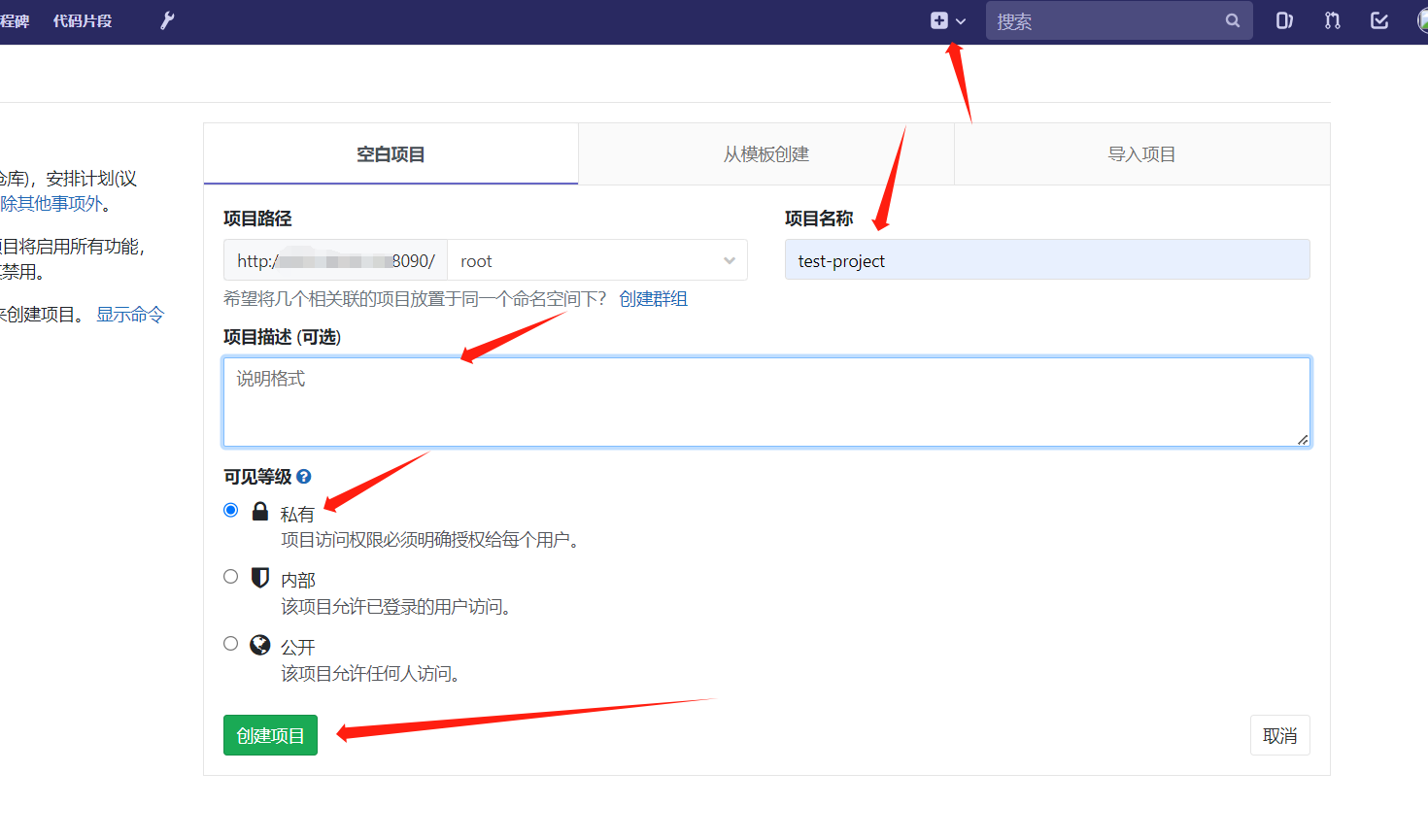Focus the 项目描述 textarea
1428x840 pixels.
[x=766, y=402]
